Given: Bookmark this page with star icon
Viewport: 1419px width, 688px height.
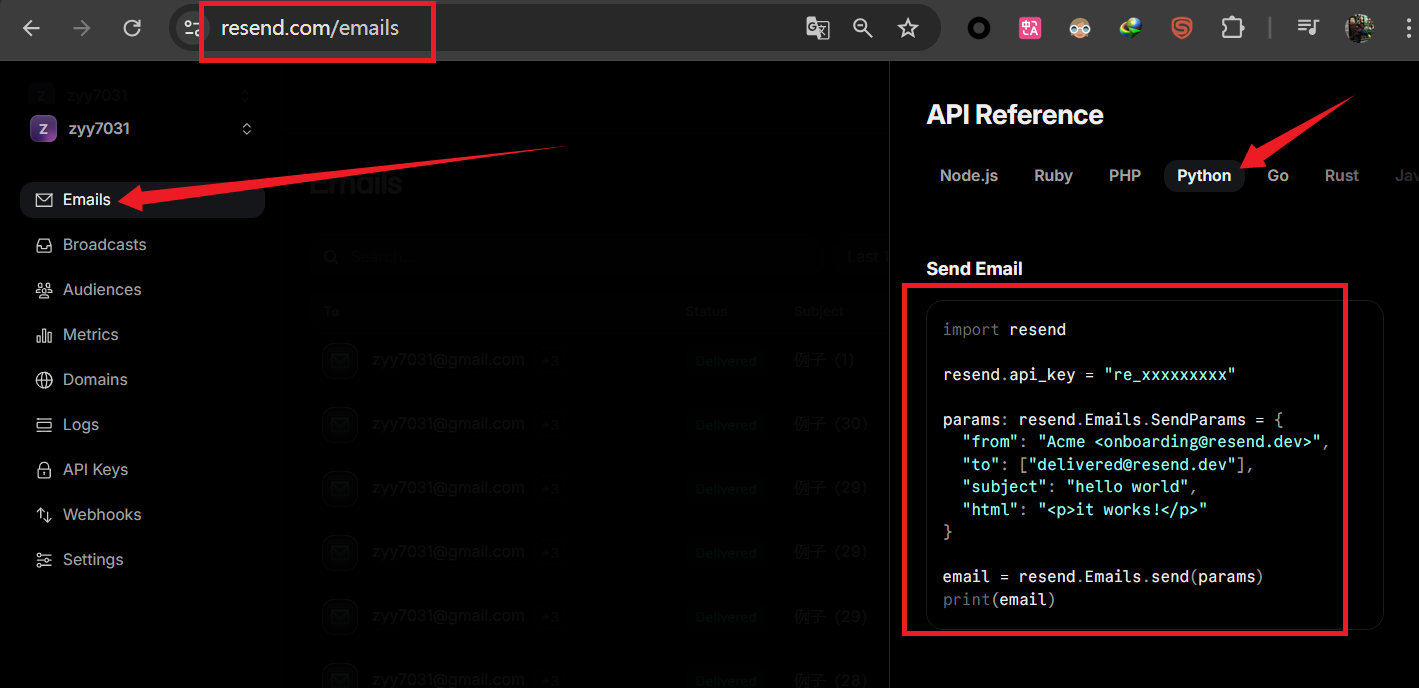Looking at the screenshot, I should (x=908, y=28).
